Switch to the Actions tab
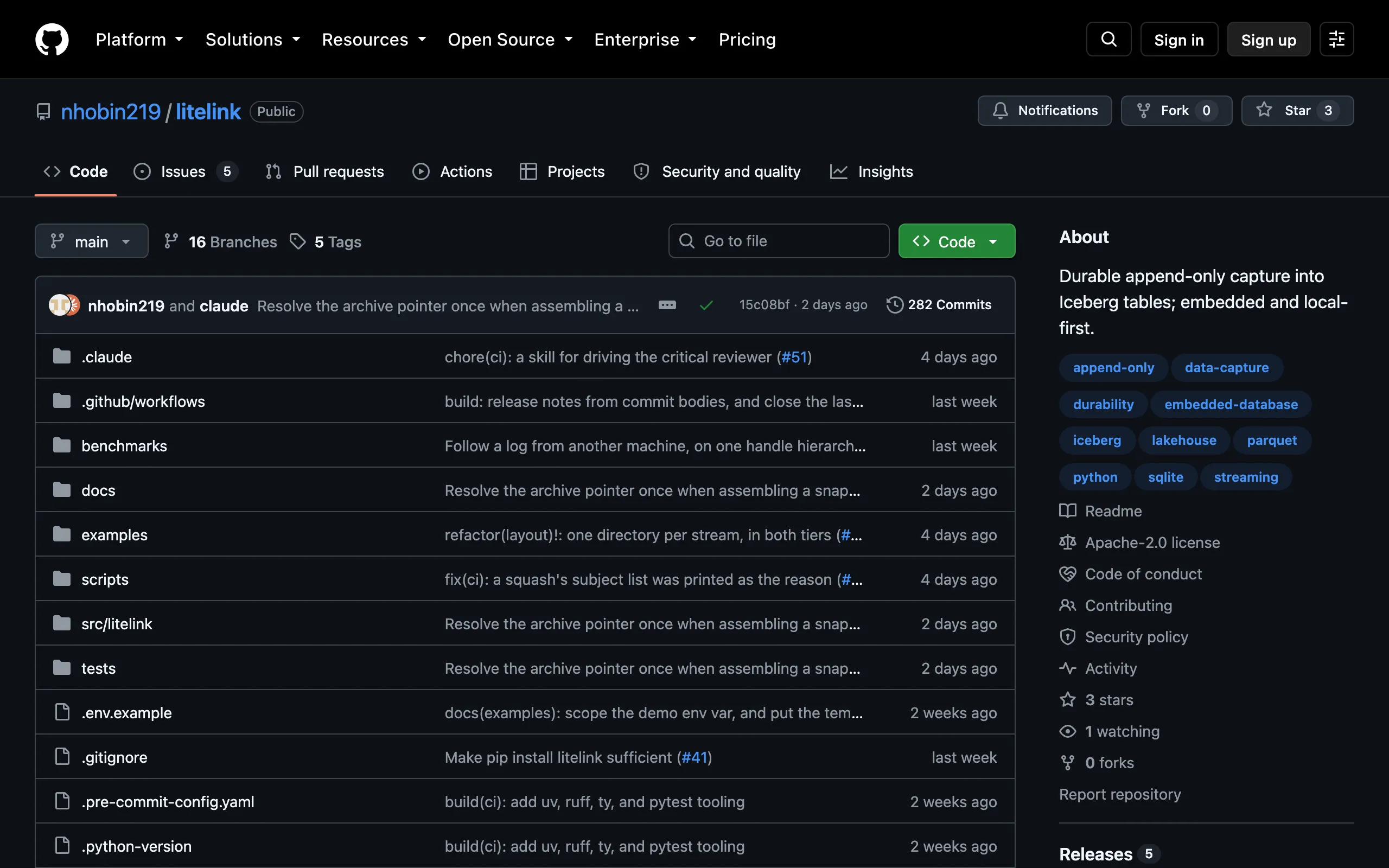Image resolution: width=1389 pixels, height=868 pixels. tap(453, 171)
